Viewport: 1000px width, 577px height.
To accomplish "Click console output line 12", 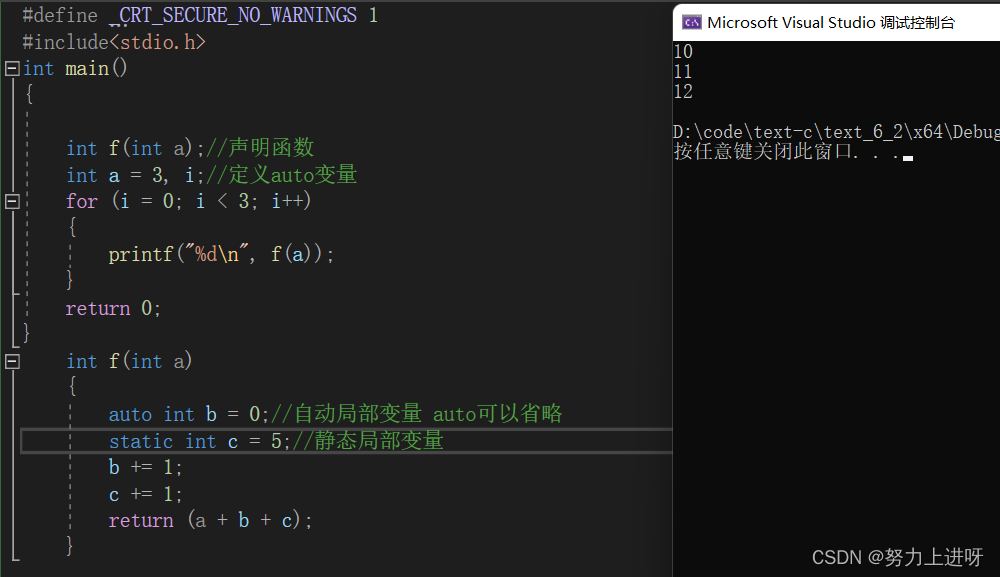I will click(x=683, y=92).
